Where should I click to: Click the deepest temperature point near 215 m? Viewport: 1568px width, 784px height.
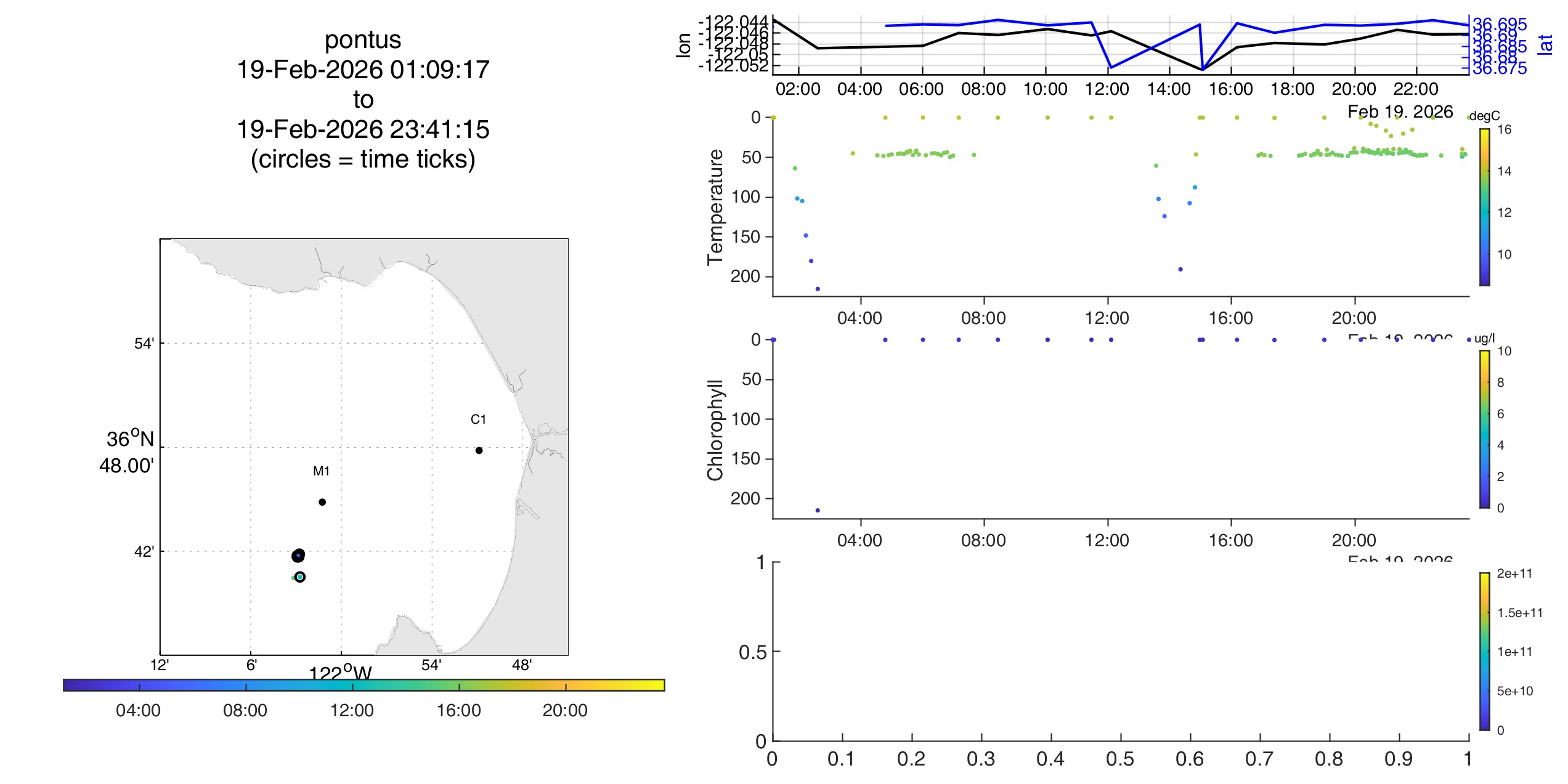coord(818,289)
